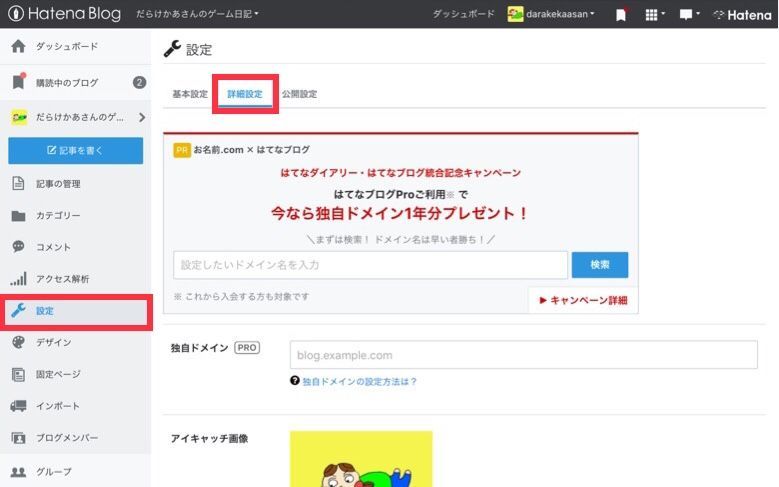Click the darakekaasan user avatar in header
779x487 pixels.
pyautogui.click(x=515, y=14)
